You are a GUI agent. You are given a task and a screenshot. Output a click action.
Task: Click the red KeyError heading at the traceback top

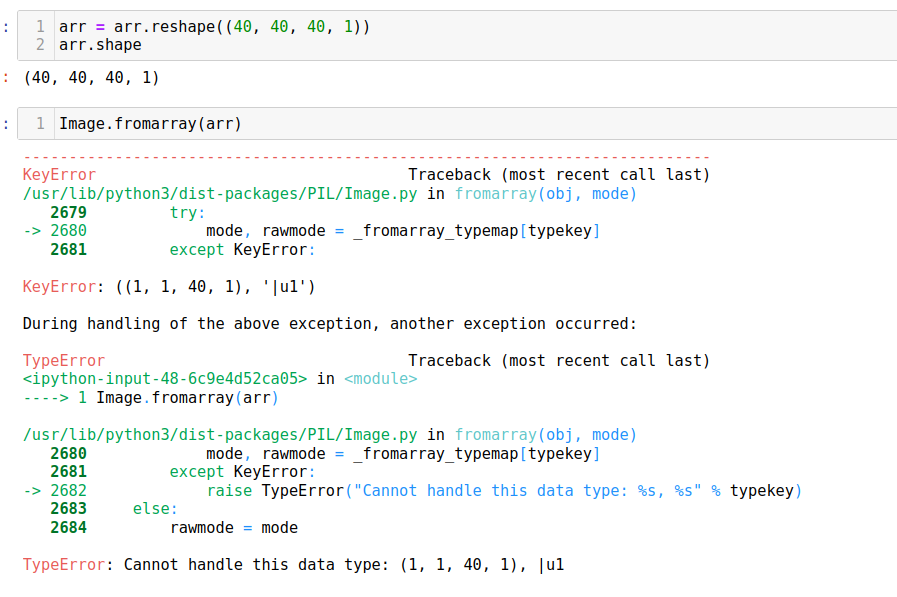(59, 175)
